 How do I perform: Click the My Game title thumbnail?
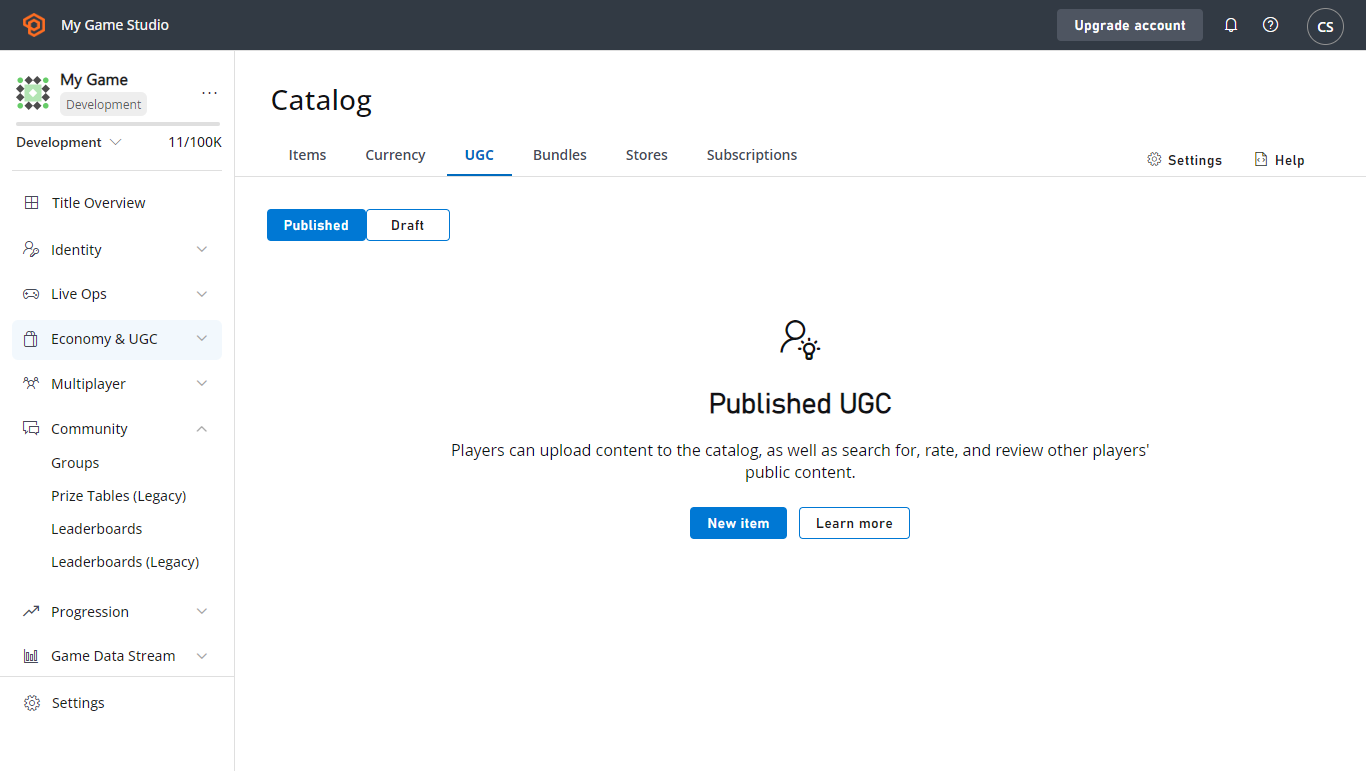(33, 93)
